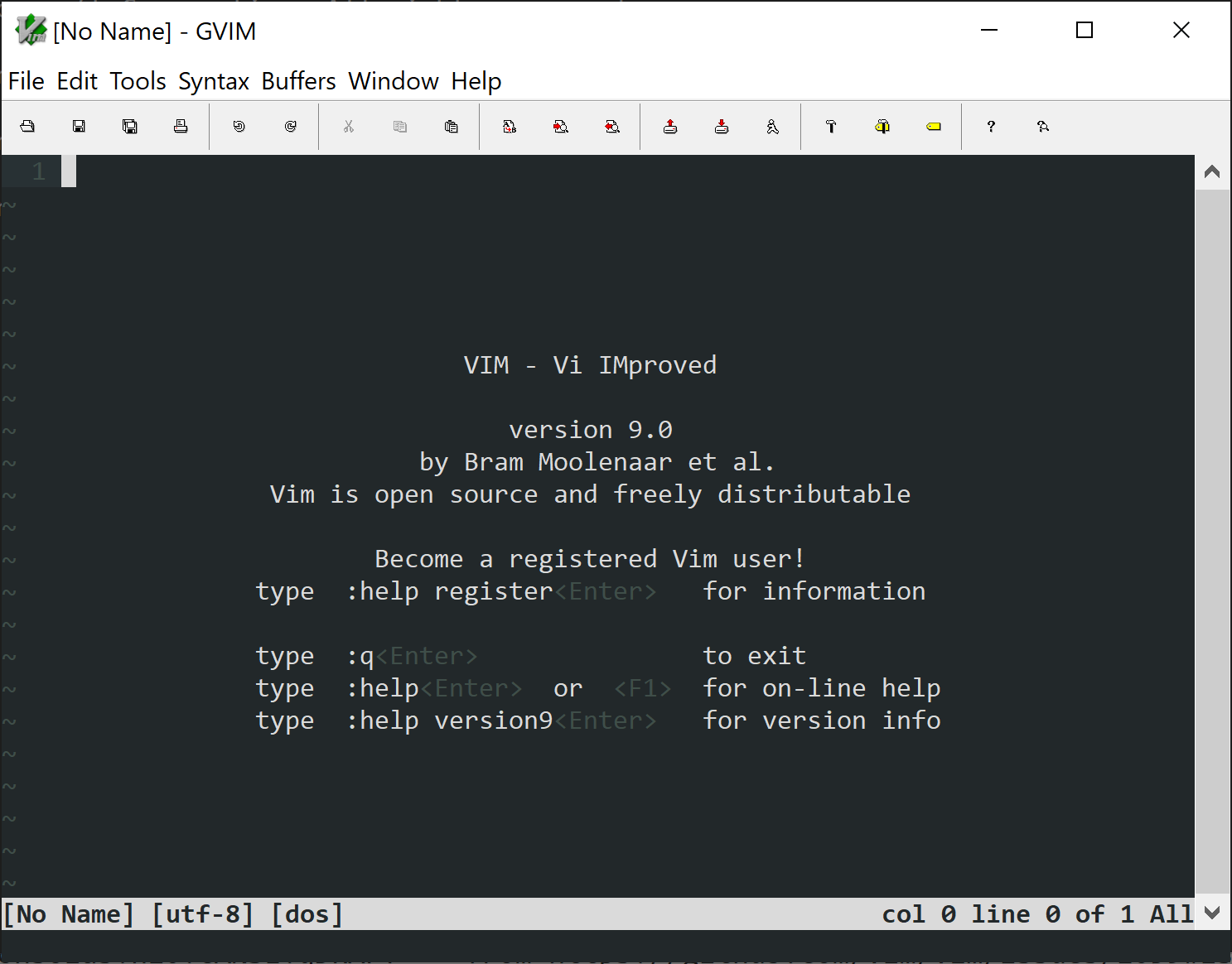Viewport: 1232px width, 964px height.
Task: Click the Save Session toolbar icon
Action: (x=722, y=127)
